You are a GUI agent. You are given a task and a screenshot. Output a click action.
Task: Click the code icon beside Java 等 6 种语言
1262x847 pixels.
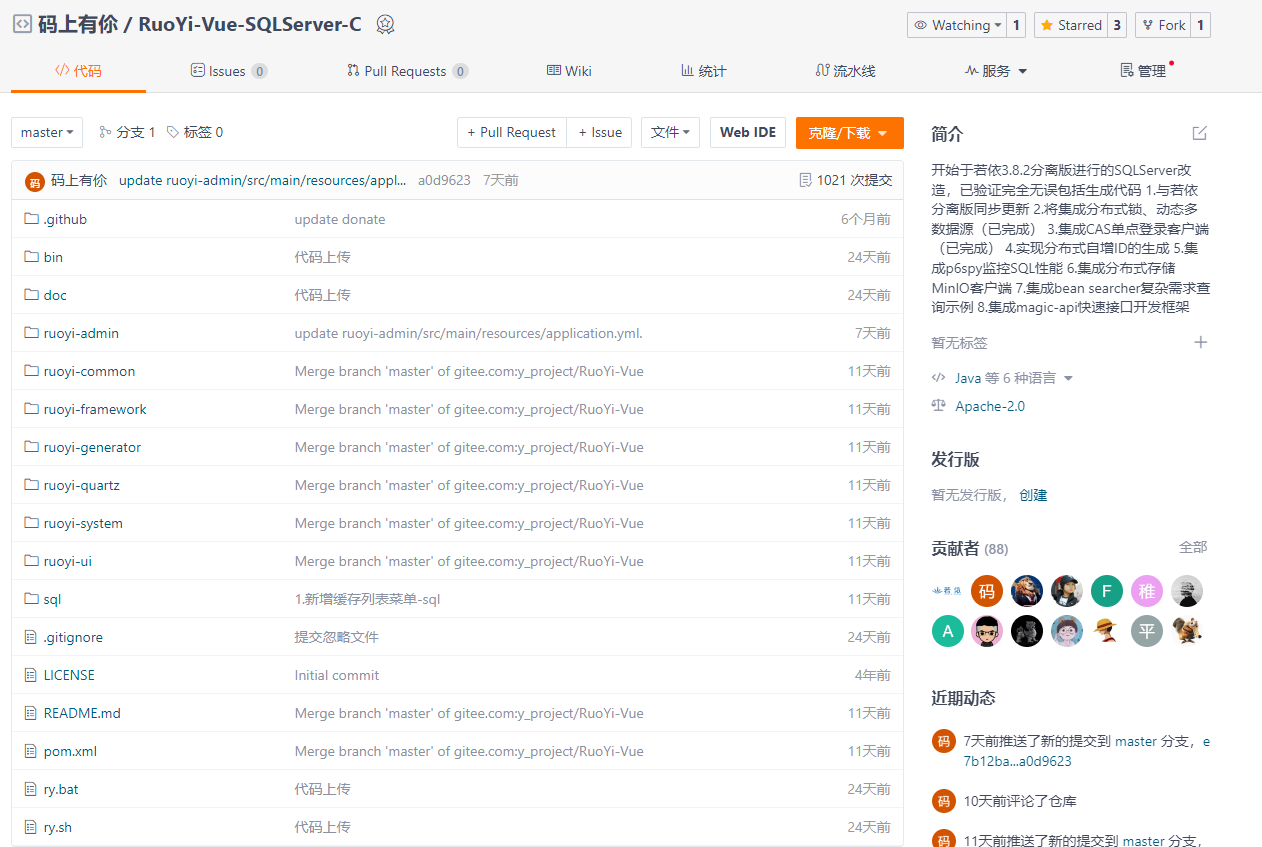[938, 377]
